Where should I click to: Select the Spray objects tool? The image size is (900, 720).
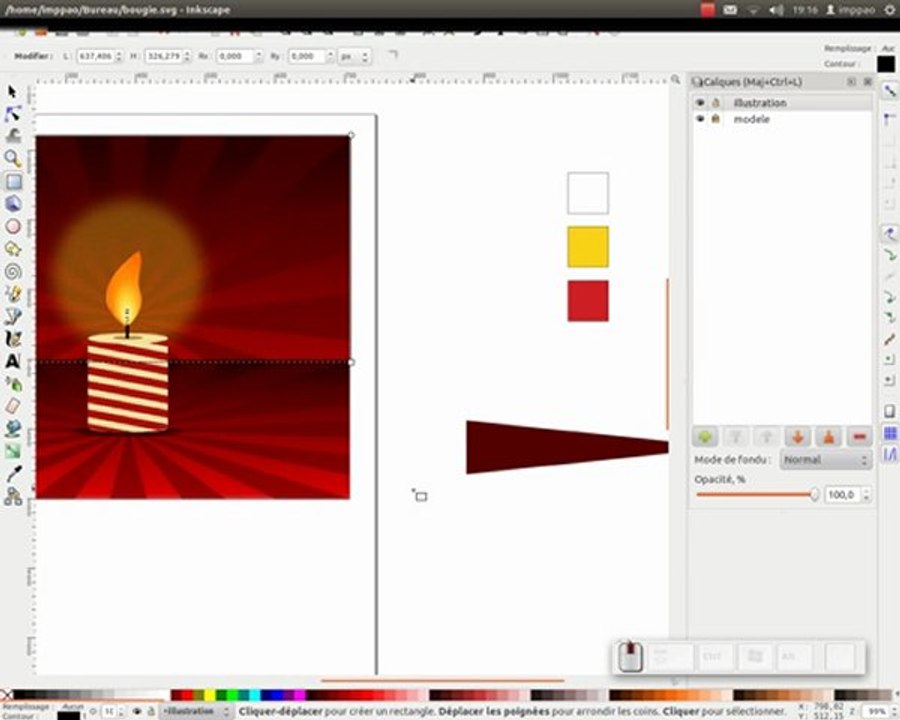tap(13, 384)
